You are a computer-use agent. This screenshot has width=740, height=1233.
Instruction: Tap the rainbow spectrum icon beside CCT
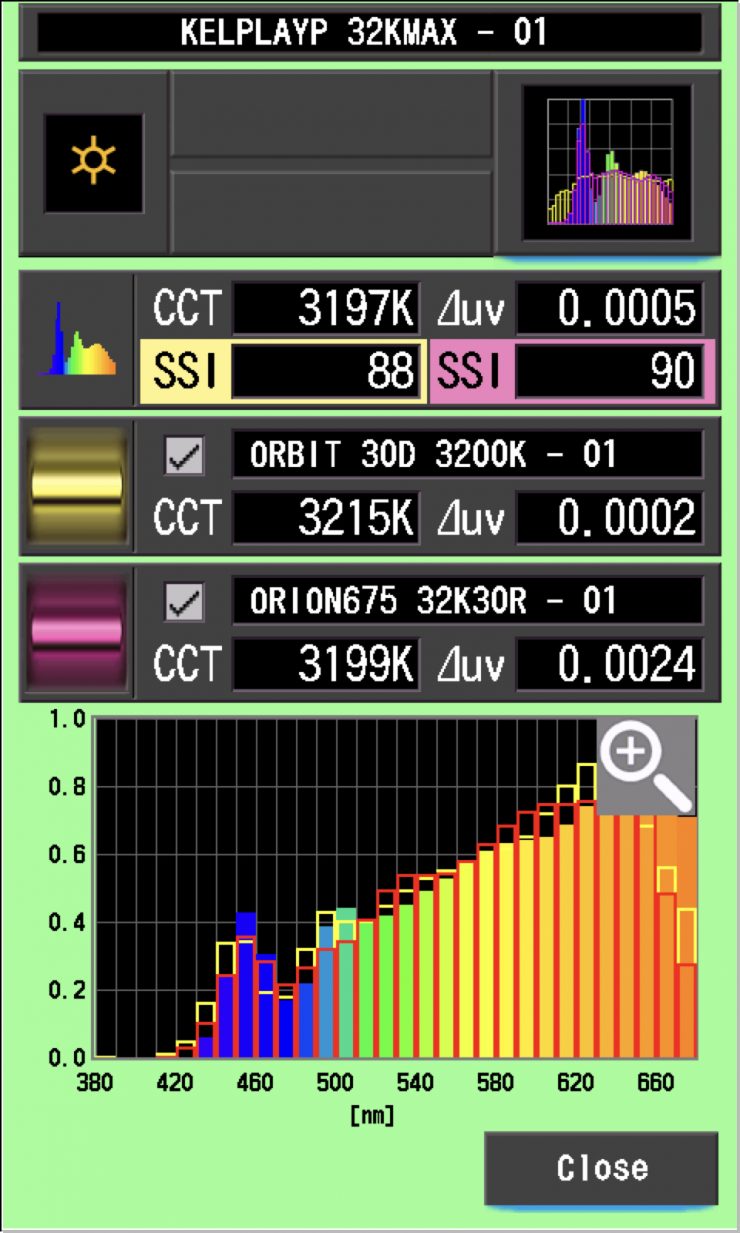(x=77, y=340)
